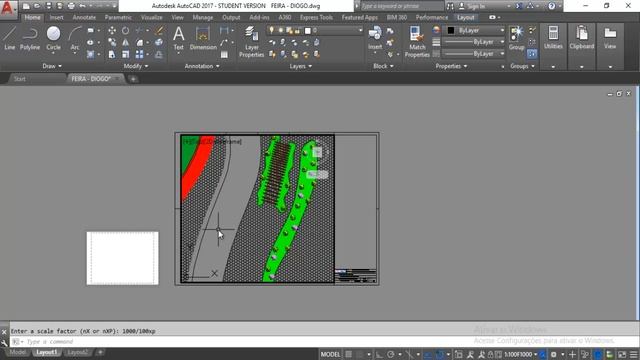Switch to the Layout ribbon tab
The image size is (640, 360).
pos(466,18)
